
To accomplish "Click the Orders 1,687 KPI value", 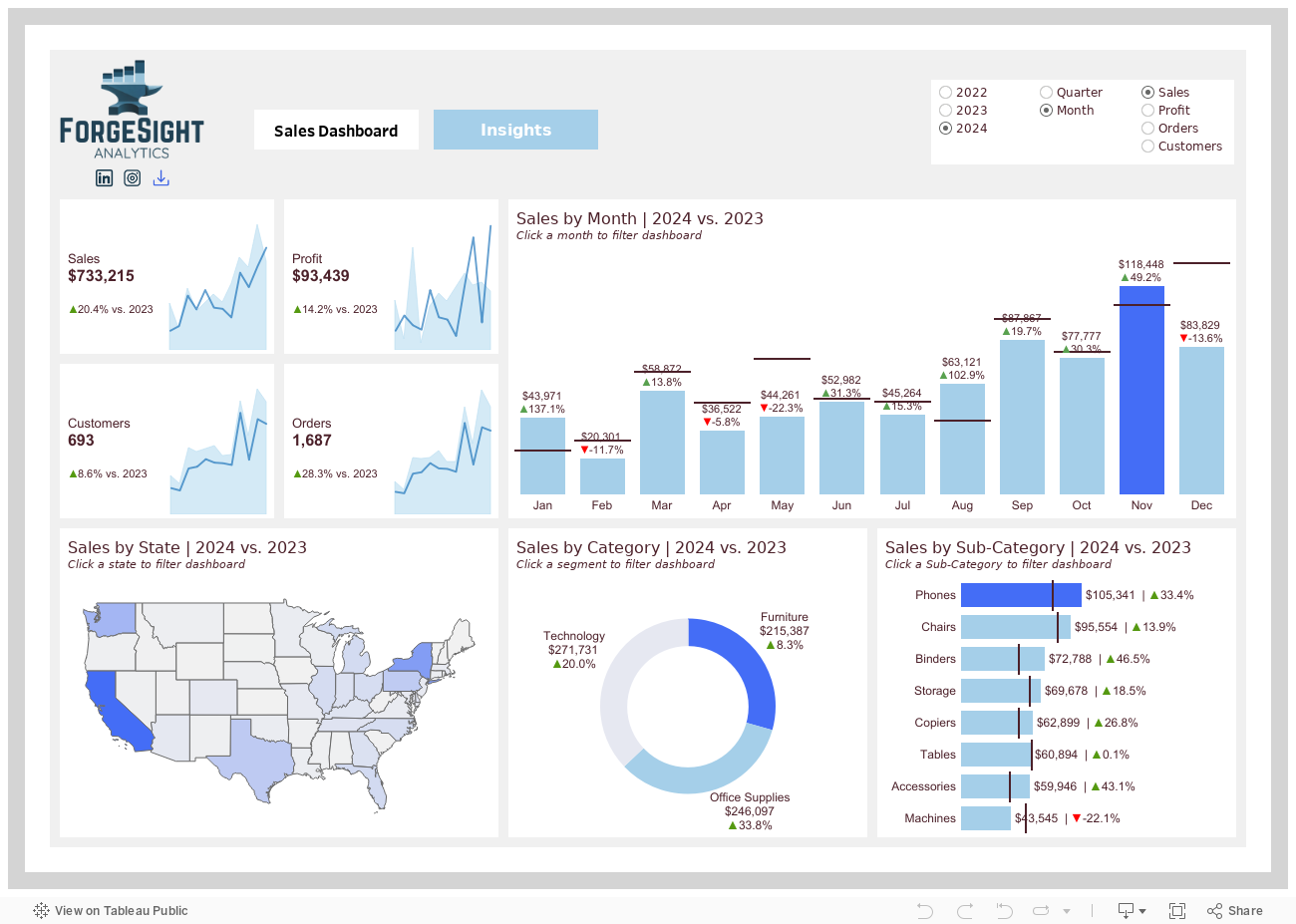I will 312,441.
